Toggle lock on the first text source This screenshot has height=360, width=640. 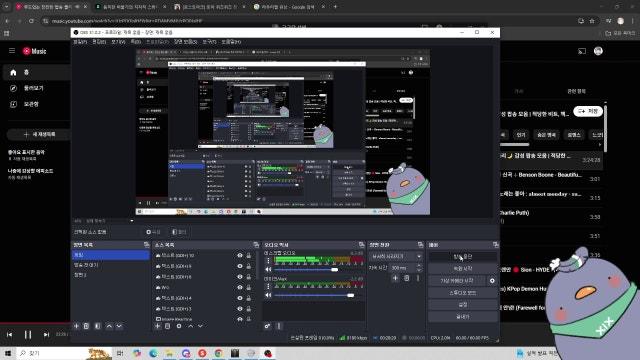pos(249,256)
